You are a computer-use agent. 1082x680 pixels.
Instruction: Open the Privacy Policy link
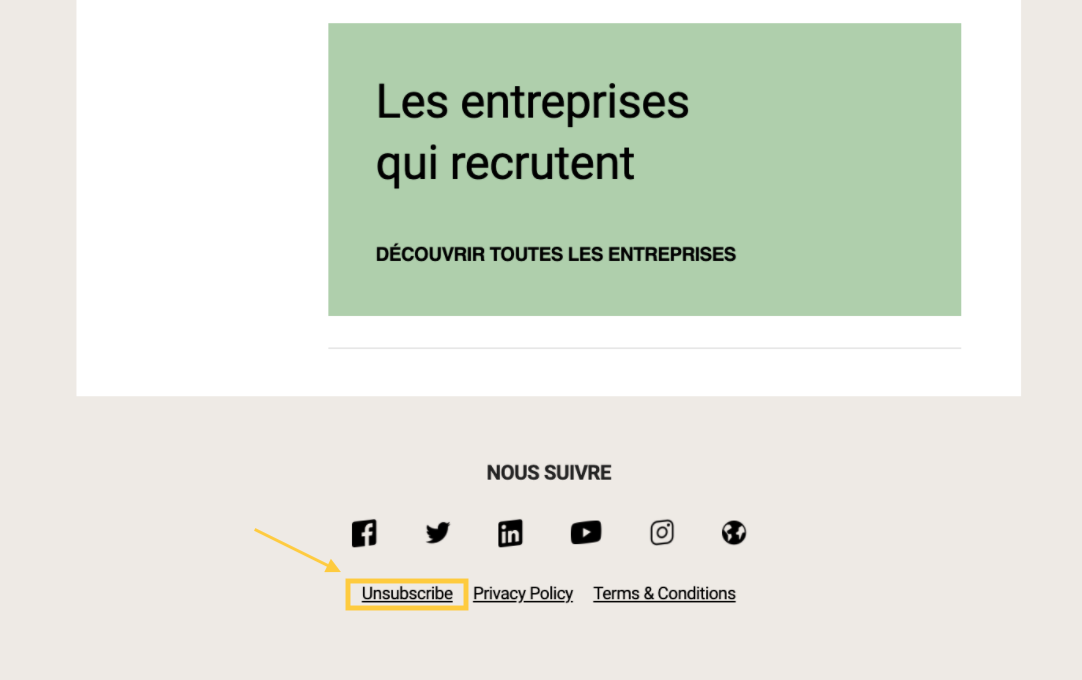[x=522, y=594]
